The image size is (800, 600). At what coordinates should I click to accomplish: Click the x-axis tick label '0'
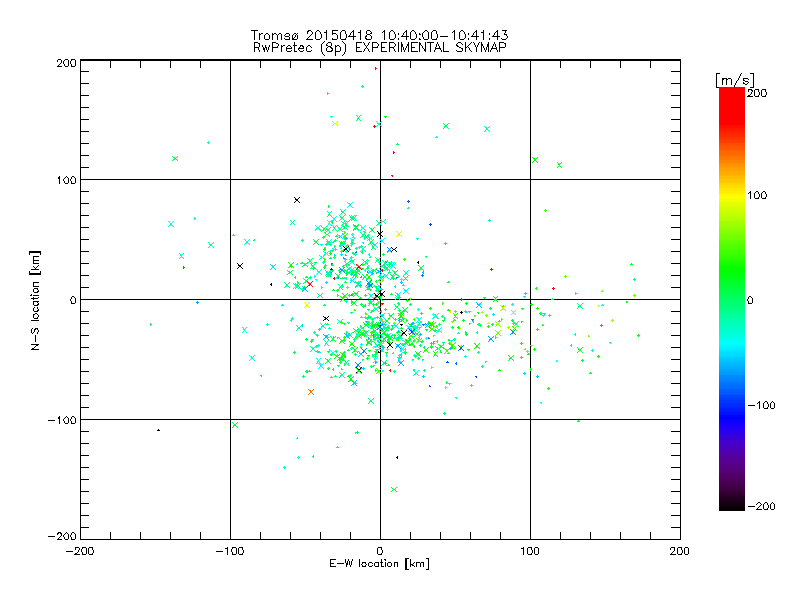380,551
